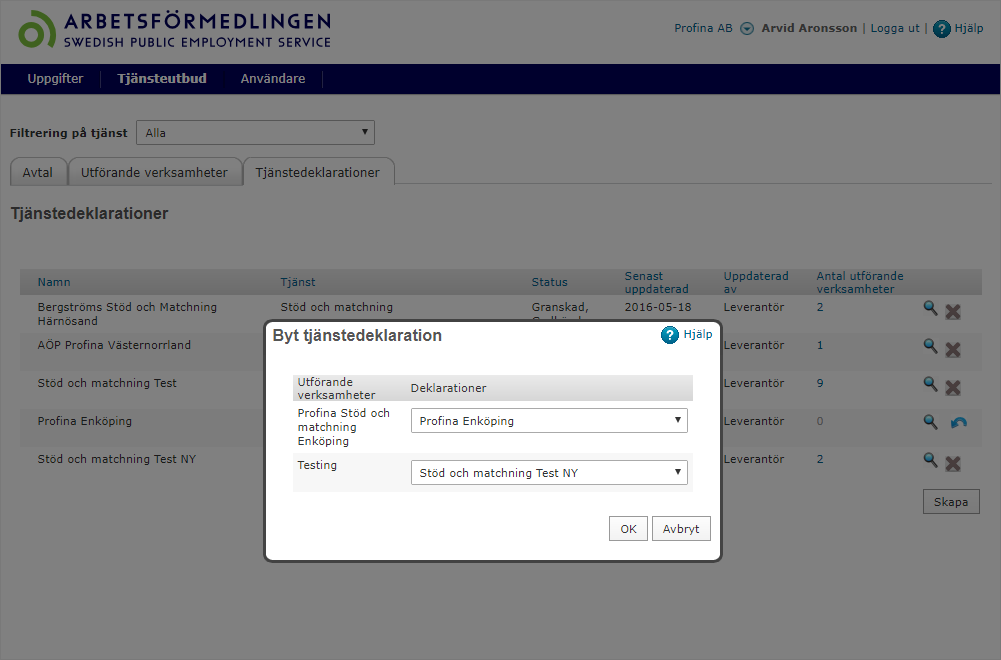Click the magnifier icon for Bergströms row
Screen dimensions: 1001x660
(x=930, y=309)
